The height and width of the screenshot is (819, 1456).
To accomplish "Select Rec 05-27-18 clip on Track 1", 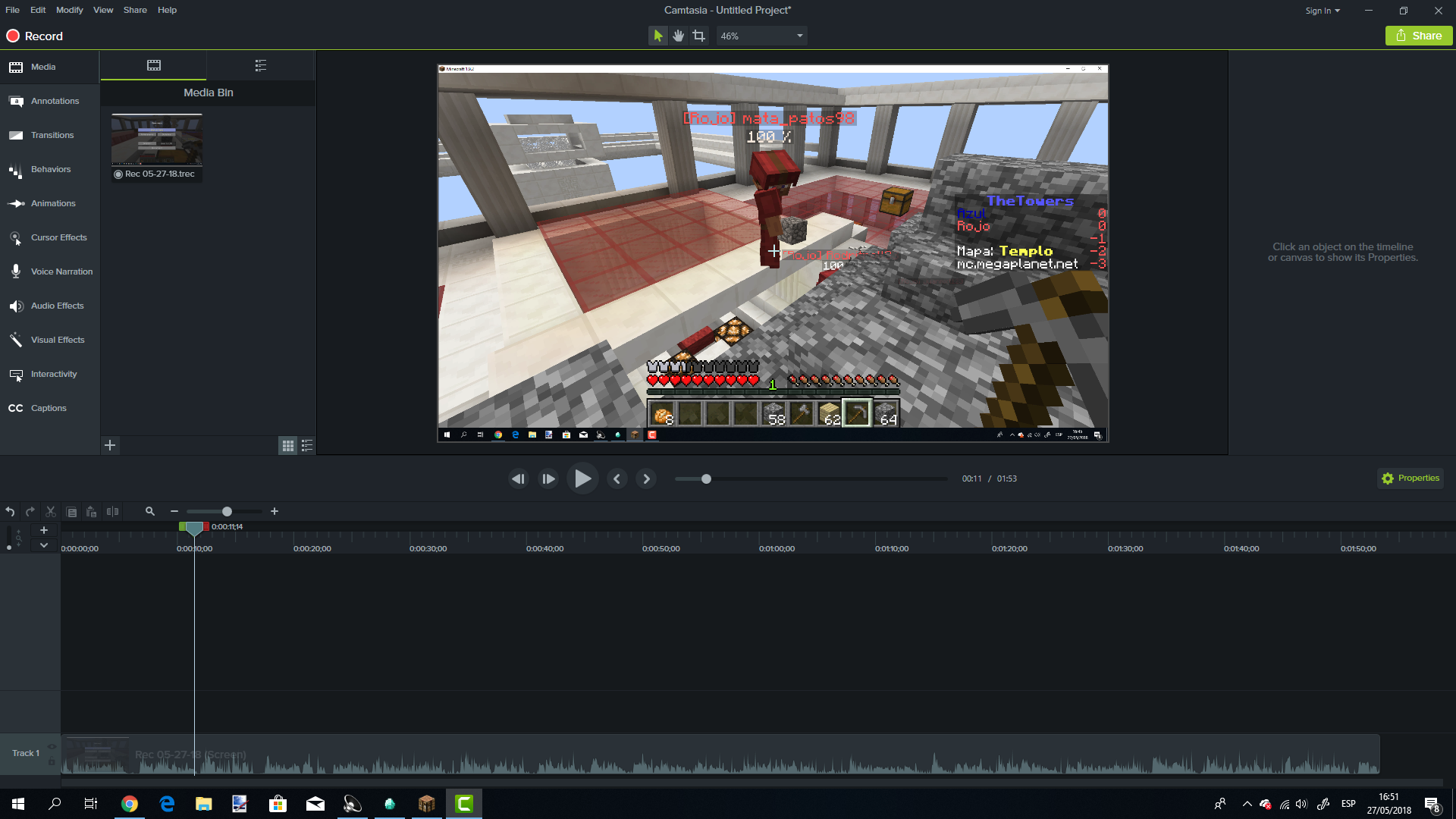I will 720,755.
